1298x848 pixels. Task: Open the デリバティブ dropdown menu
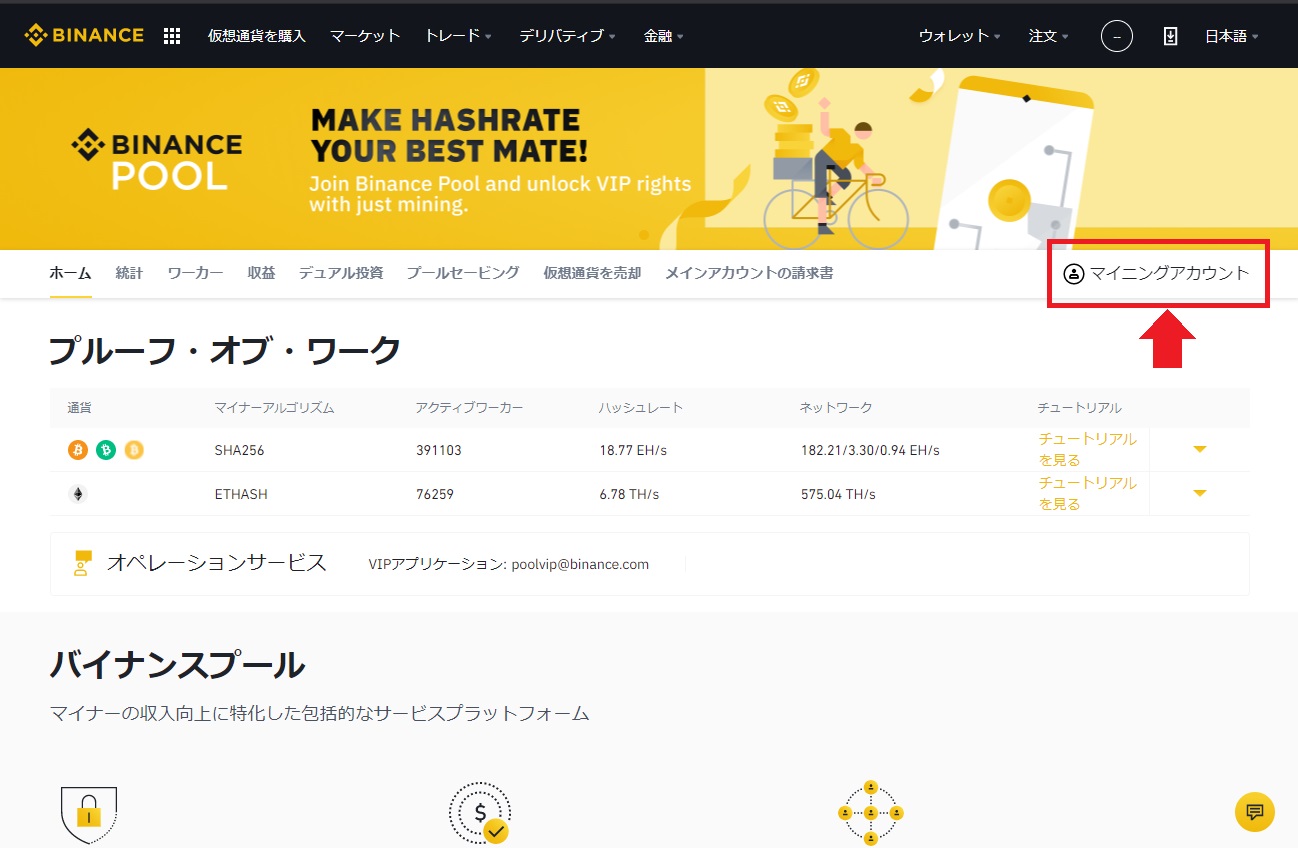tap(567, 36)
